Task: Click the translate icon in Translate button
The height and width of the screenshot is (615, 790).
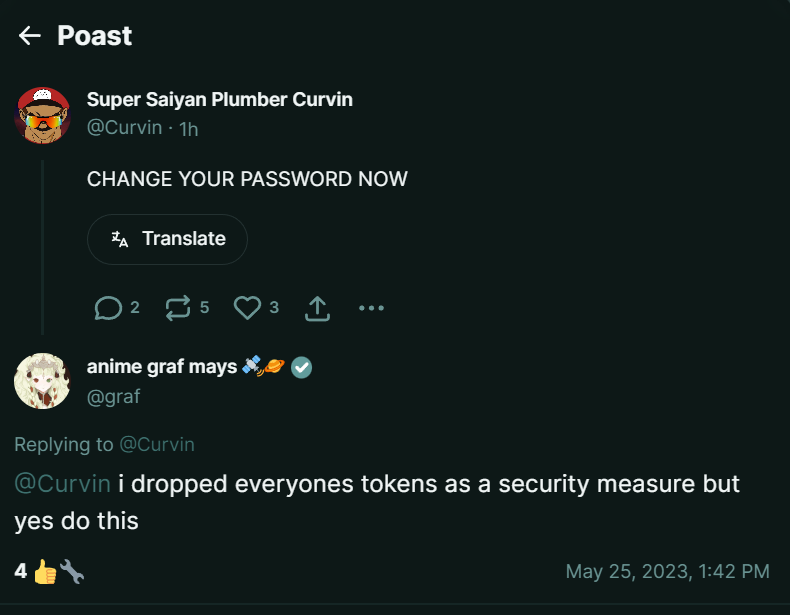Action: pyautogui.click(x=120, y=239)
